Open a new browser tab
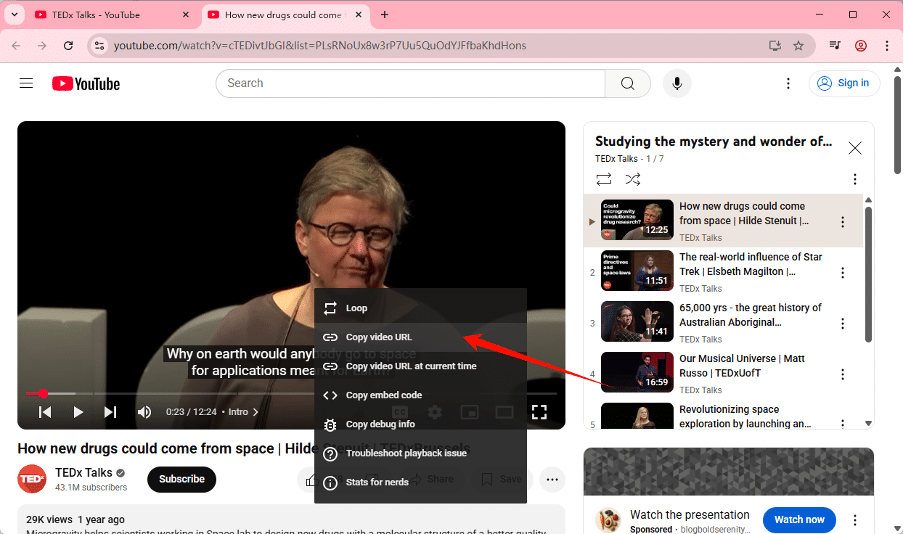 pos(385,15)
